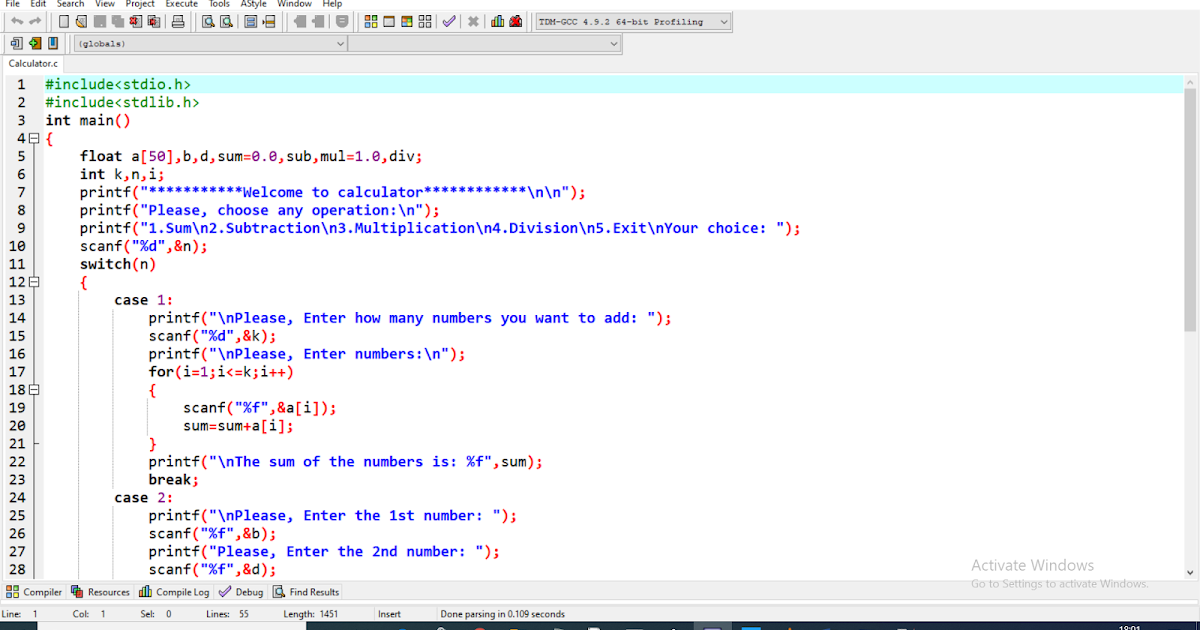Viewport: 1200px width, 630px height.
Task: Click the Print icon on the toolbar
Action: pyautogui.click(x=177, y=21)
